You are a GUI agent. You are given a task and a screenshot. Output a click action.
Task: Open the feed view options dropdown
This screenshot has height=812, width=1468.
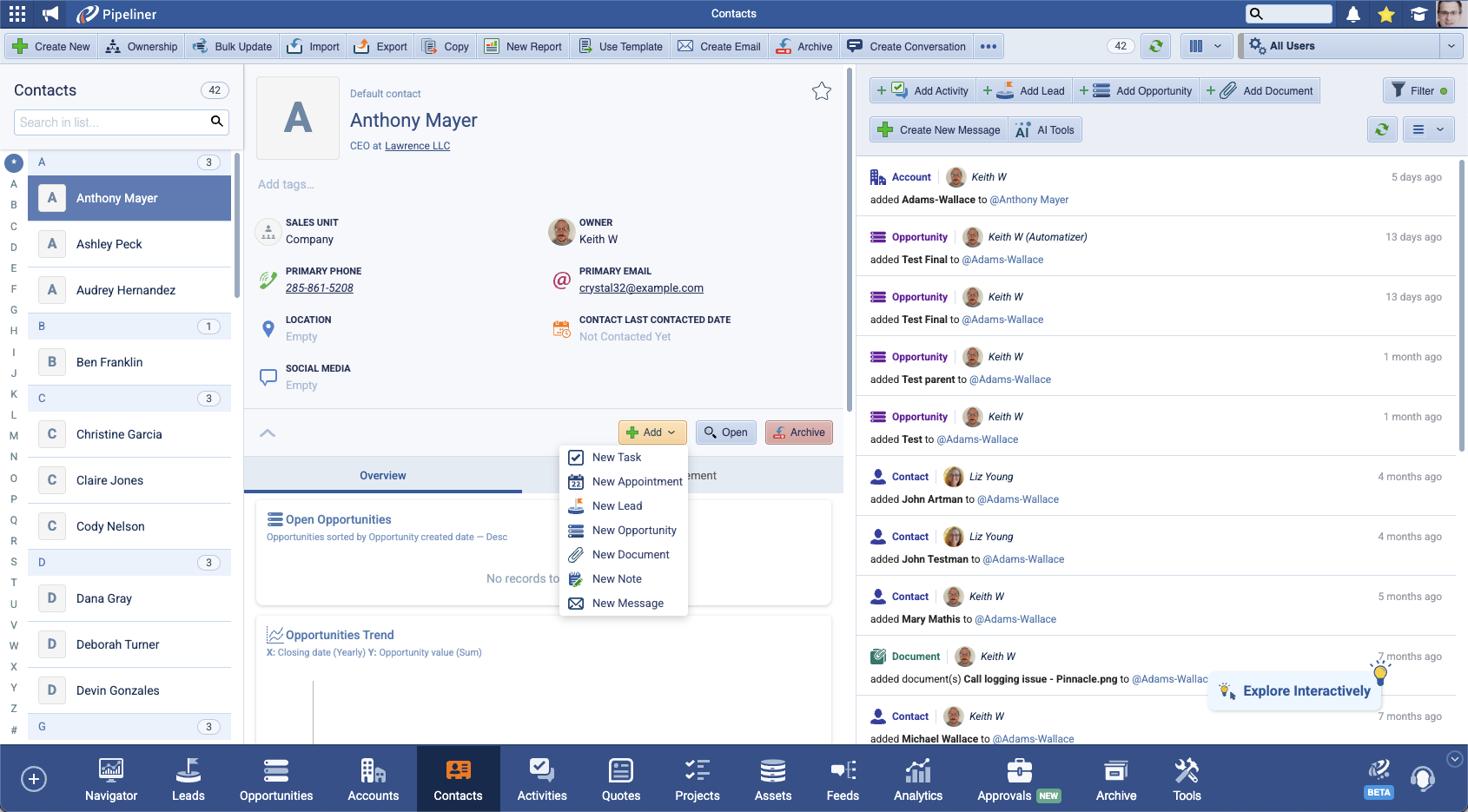1427,130
